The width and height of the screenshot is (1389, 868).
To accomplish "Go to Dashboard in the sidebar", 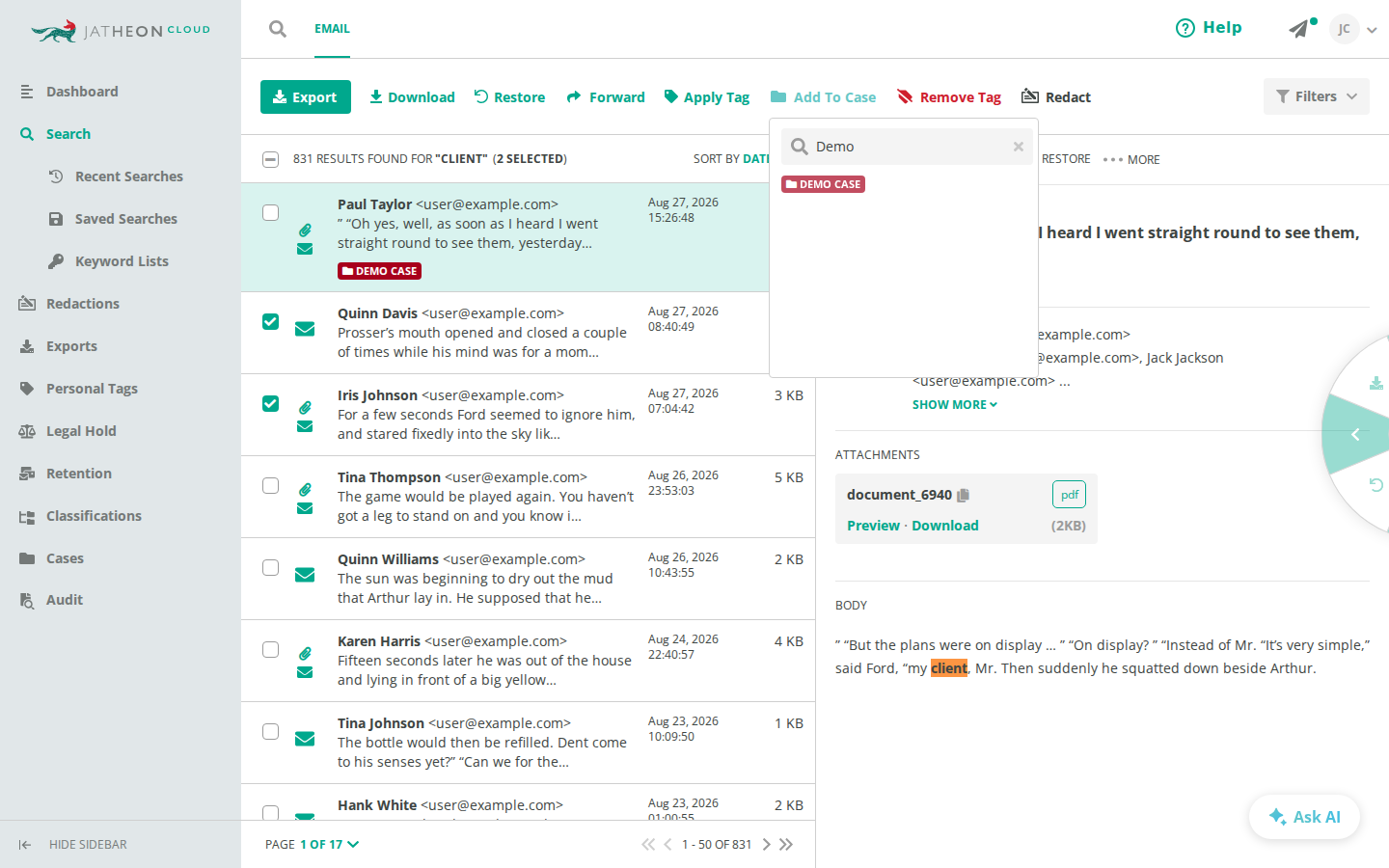I will pos(82,92).
